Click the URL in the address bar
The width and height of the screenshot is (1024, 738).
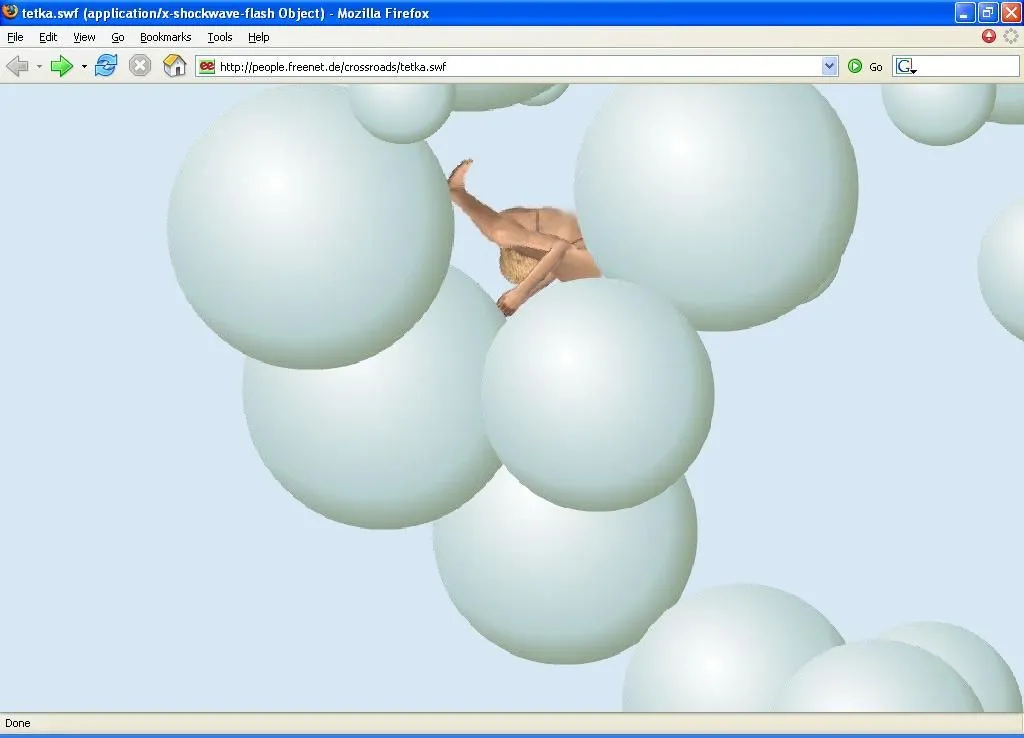330,68
